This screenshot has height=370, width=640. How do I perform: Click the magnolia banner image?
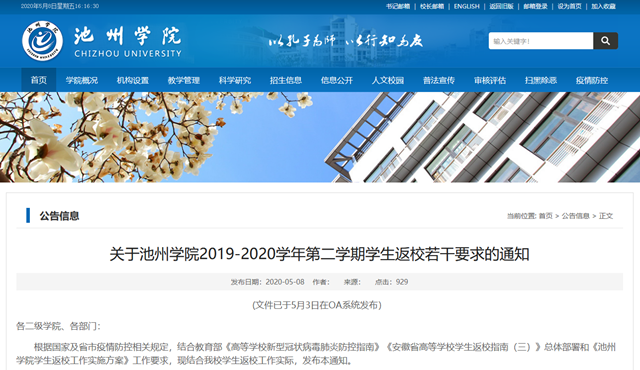[x=320, y=137]
